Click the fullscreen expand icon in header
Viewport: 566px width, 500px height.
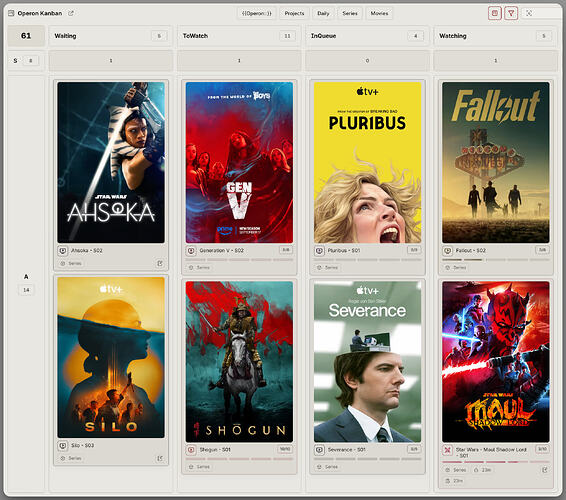pos(529,13)
